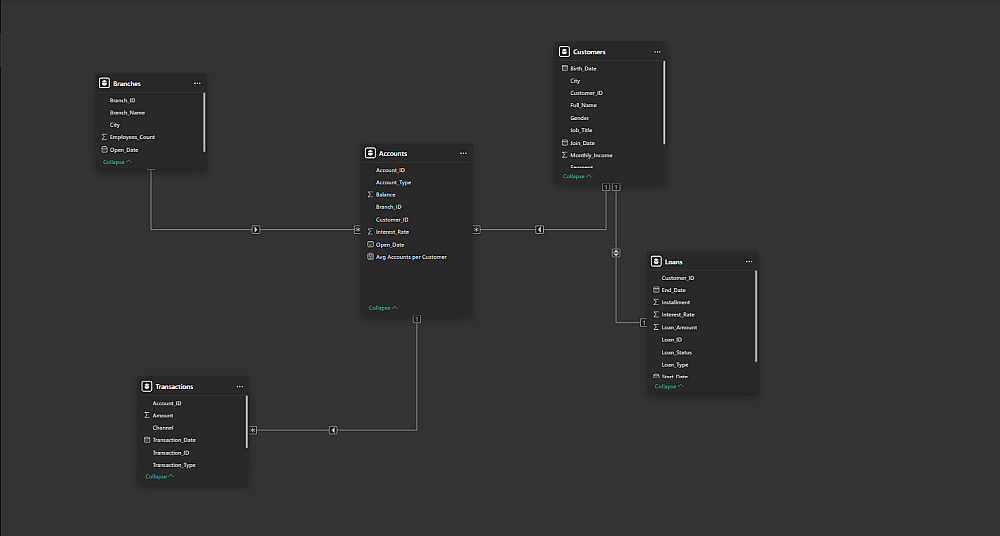Open the Accounts table more options menu
Image resolution: width=1000 pixels, height=536 pixels.
463,153
